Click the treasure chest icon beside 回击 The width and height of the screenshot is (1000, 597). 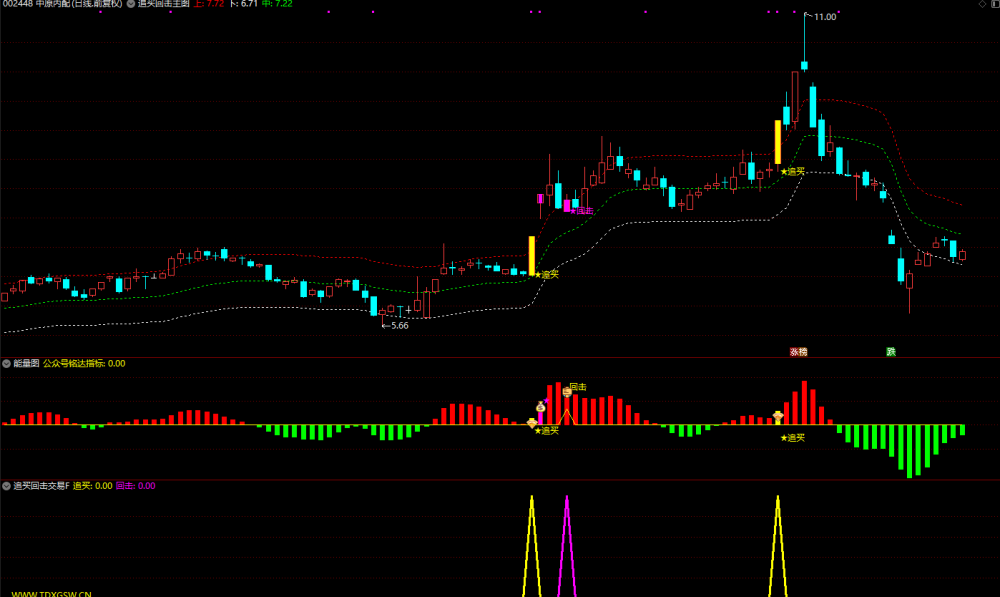point(567,393)
